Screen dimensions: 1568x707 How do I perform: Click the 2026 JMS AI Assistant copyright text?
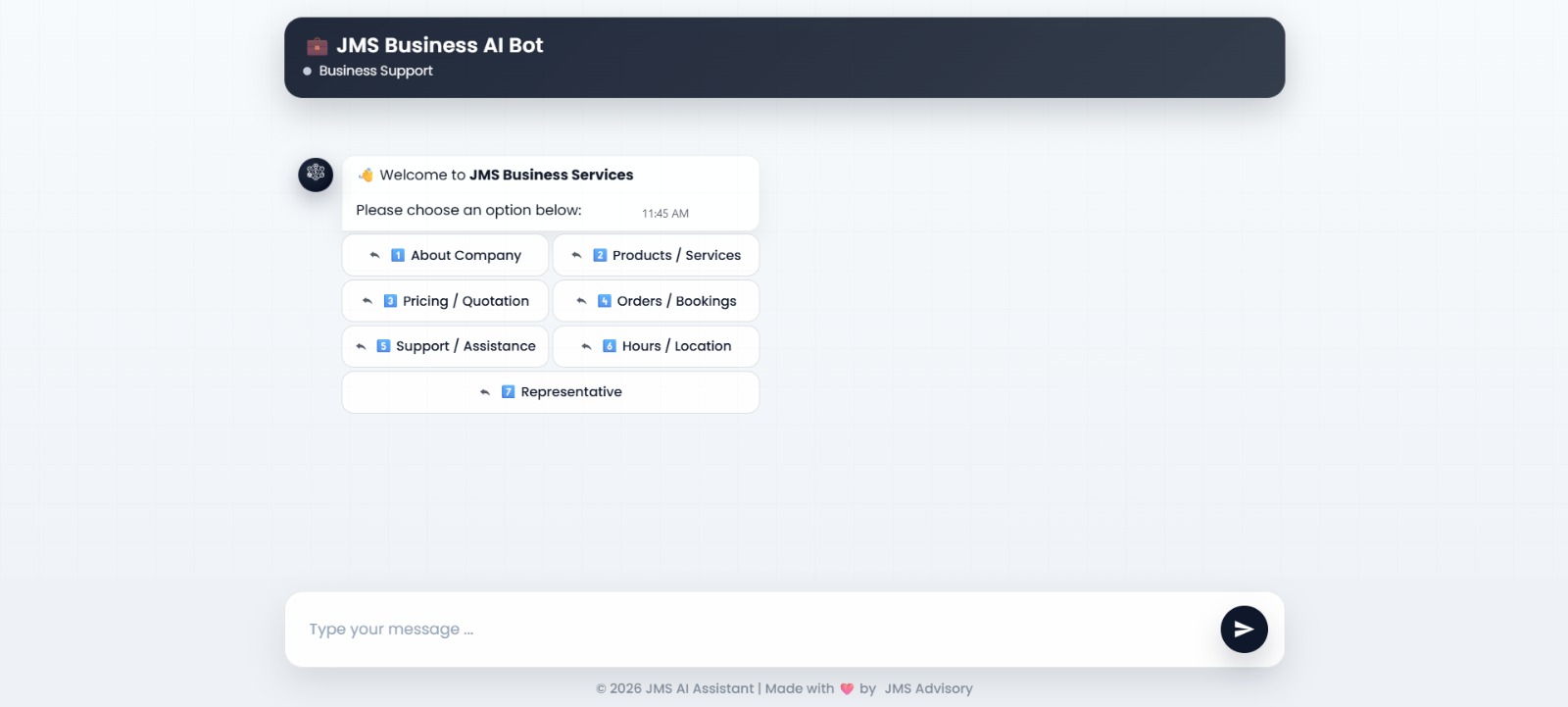click(675, 688)
